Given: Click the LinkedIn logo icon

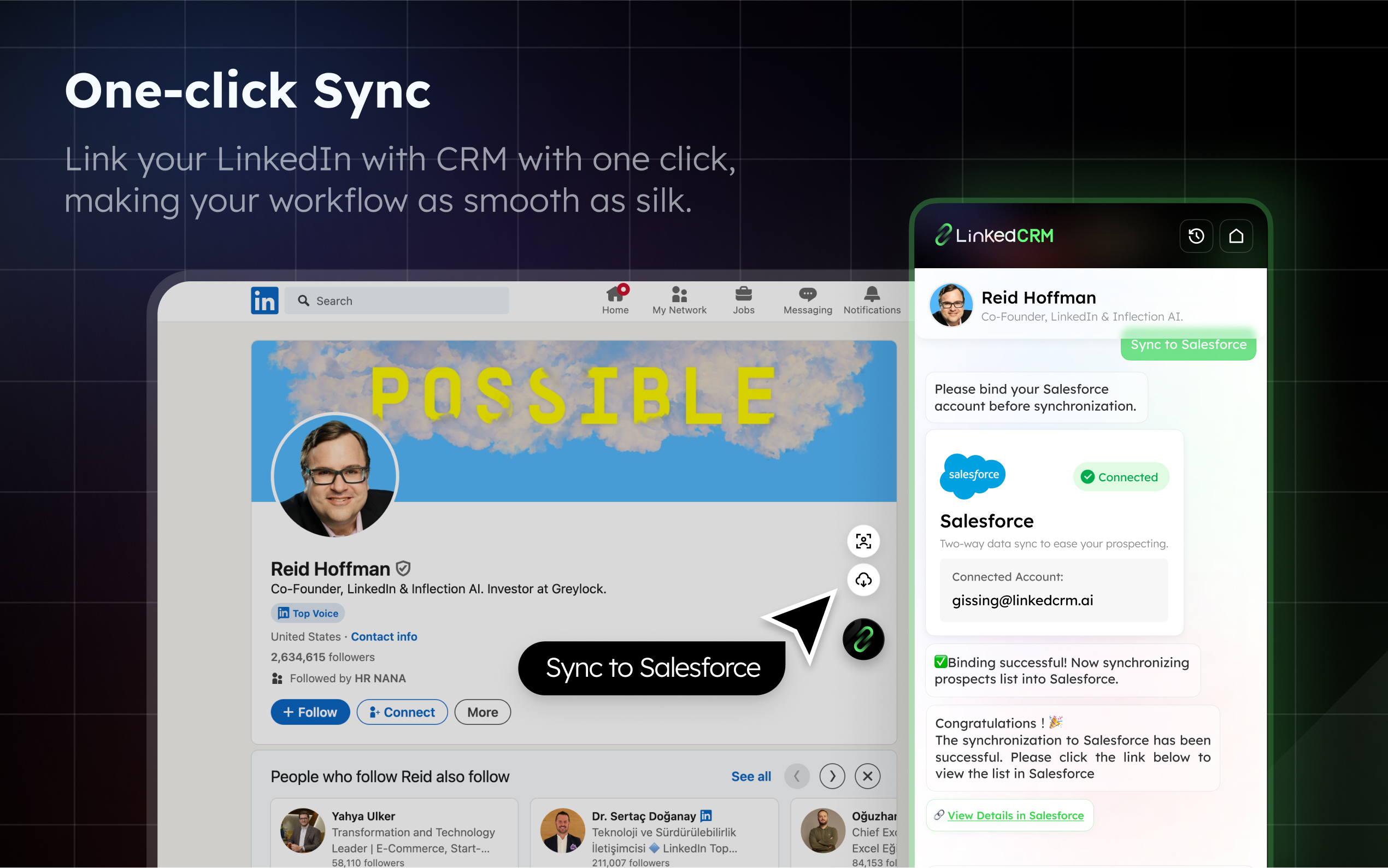Looking at the screenshot, I should click(x=264, y=300).
